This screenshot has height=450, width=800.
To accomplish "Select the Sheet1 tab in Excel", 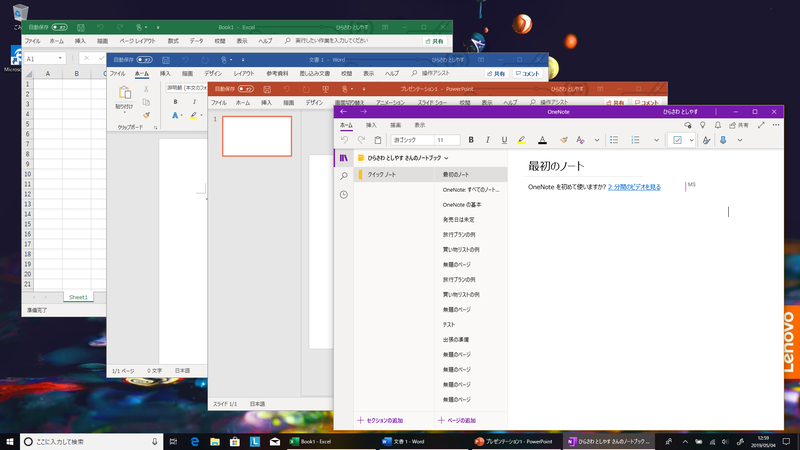I will [x=78, y=297].
